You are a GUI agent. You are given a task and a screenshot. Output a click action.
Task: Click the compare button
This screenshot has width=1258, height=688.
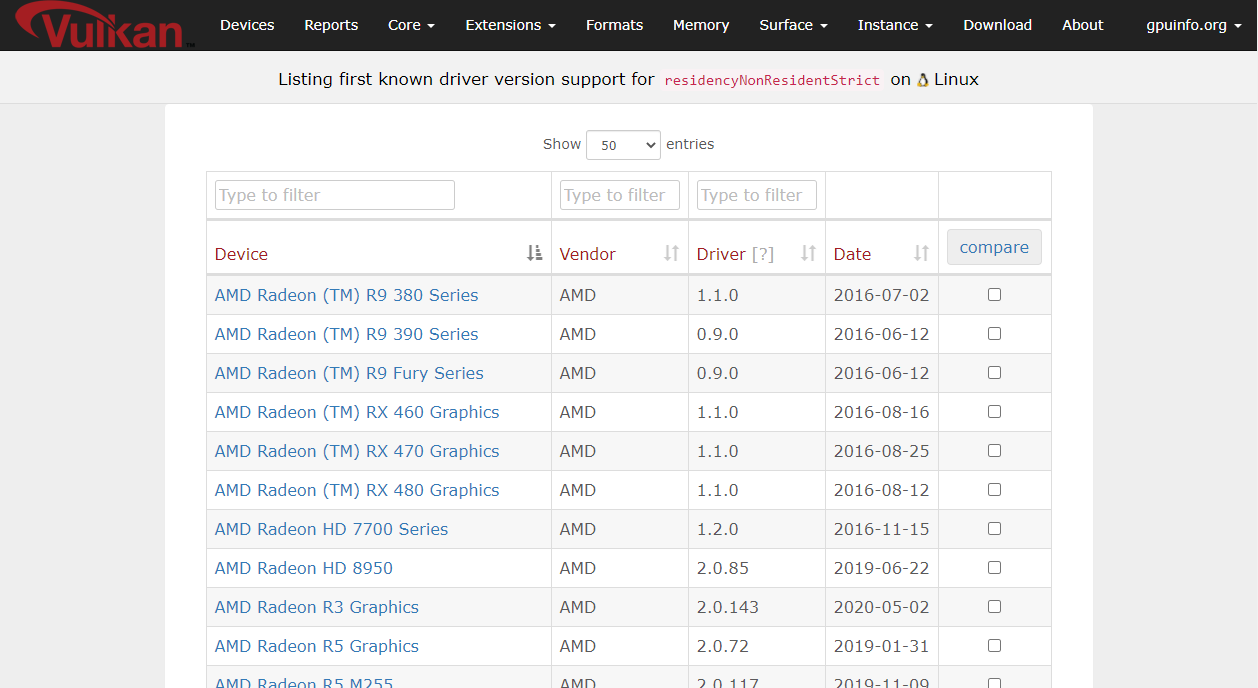[994, 247]
